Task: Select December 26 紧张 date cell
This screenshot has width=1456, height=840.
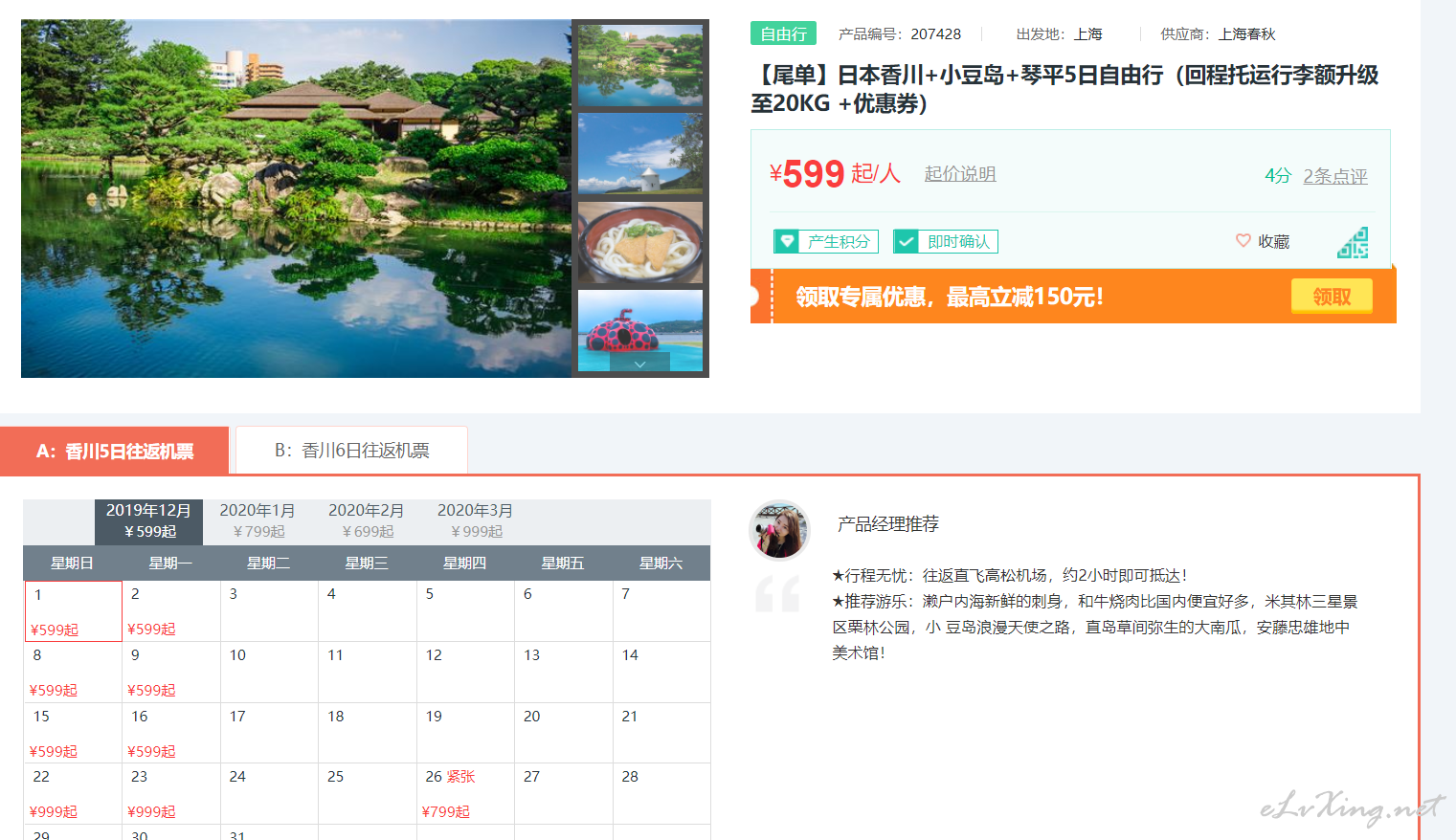Action: (x=465, y=794)
